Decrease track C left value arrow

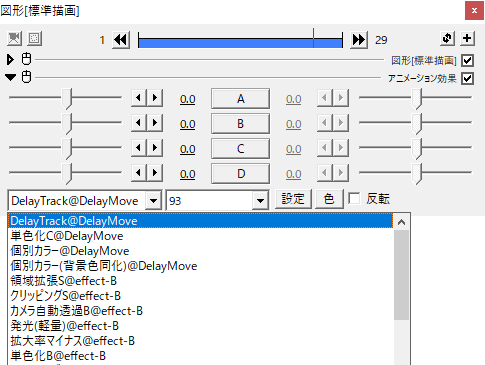pos(139,148)
